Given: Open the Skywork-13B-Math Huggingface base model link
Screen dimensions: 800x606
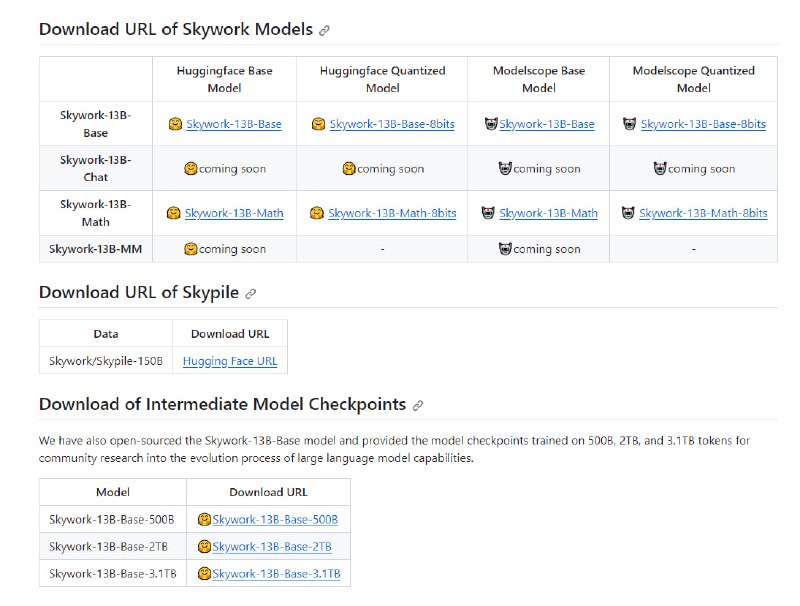Looking at the screenshot, I should click(x=236, y=213).
